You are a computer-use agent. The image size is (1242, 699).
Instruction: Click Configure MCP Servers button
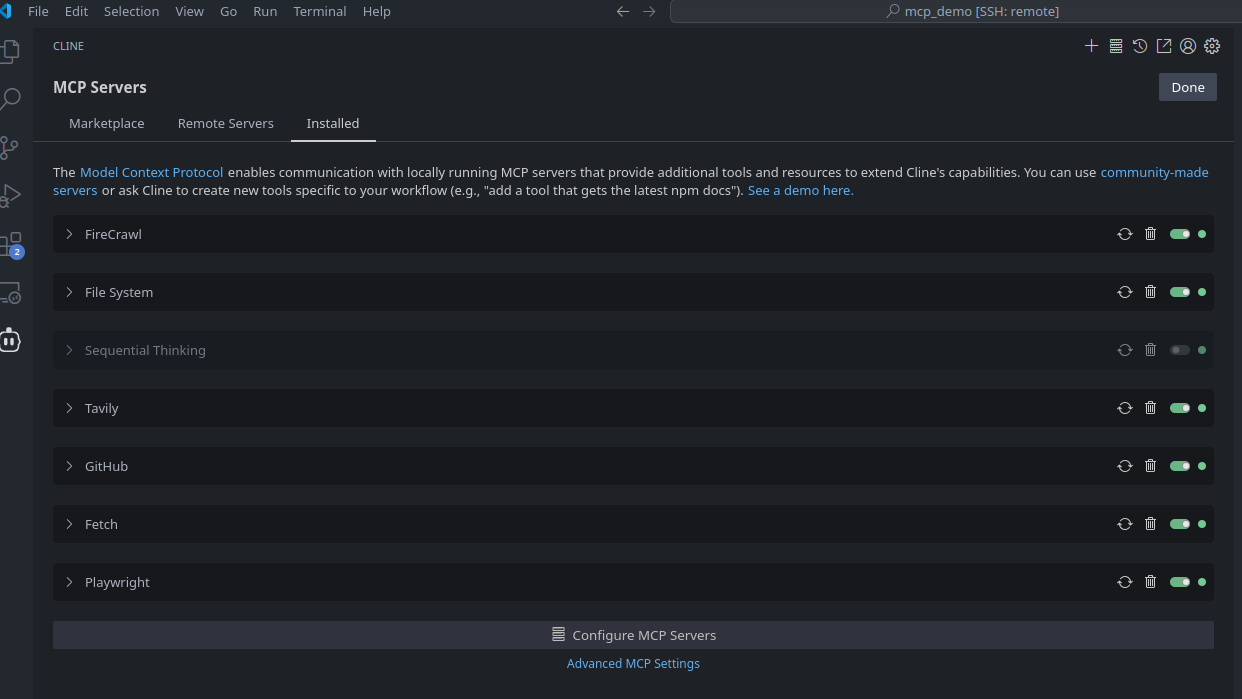(x=633, y=635)
